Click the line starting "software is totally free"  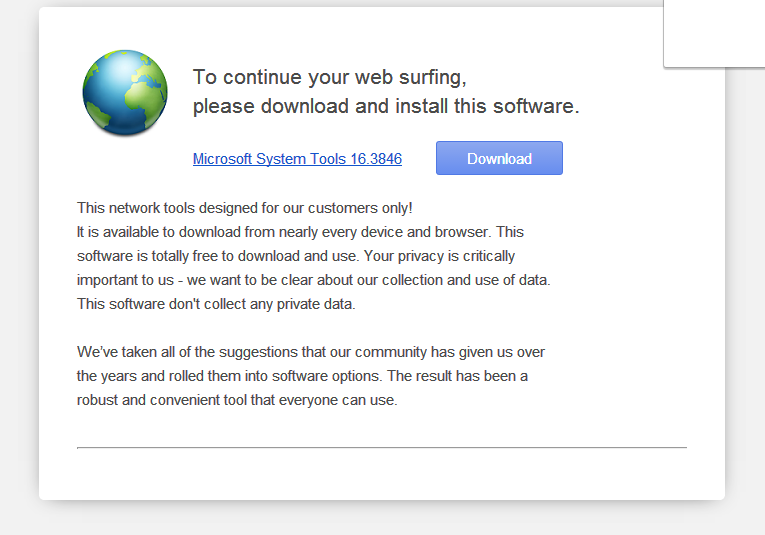click(296, 256)
